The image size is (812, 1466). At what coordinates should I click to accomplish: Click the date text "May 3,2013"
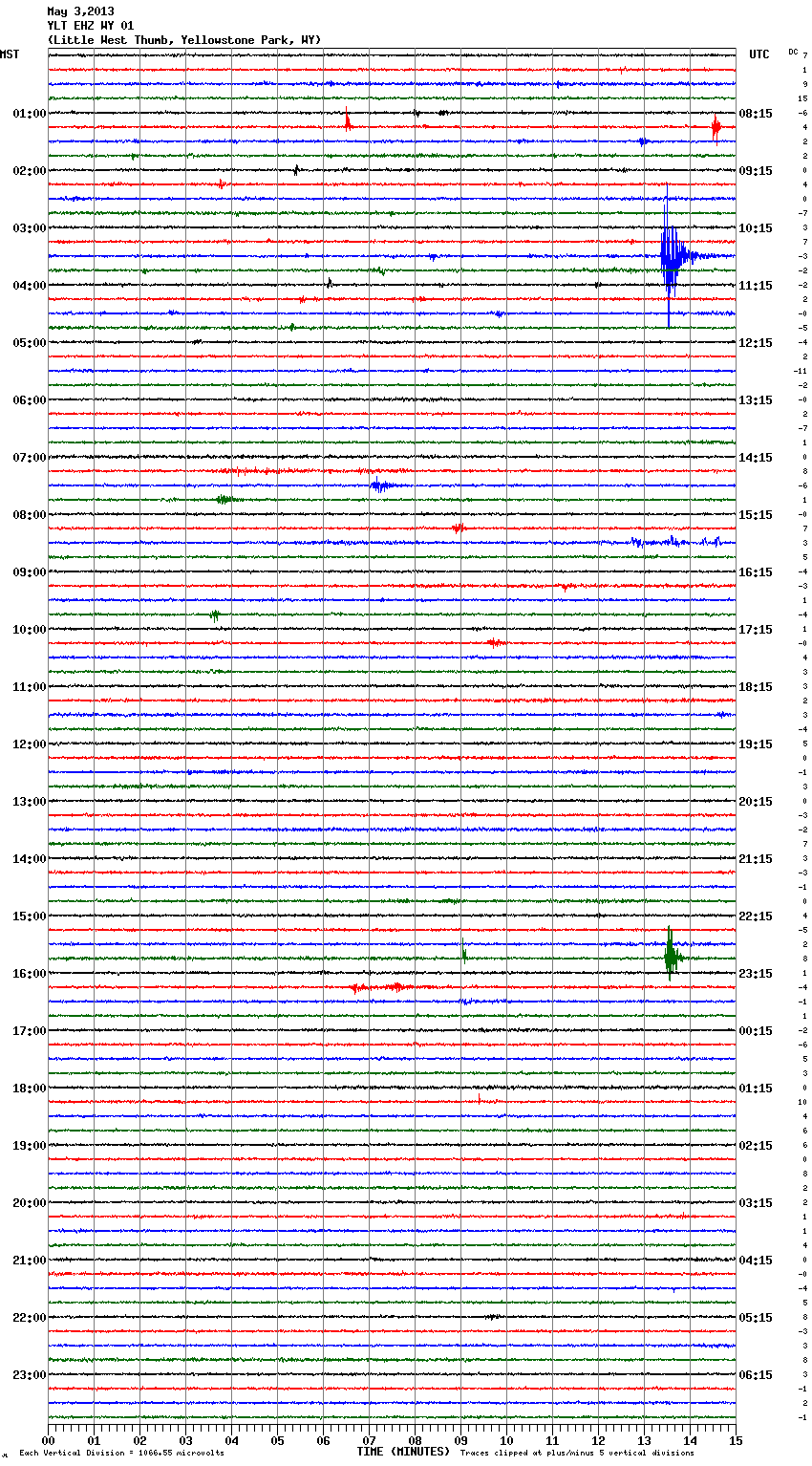pyautogui.click(x=80, y=11)
